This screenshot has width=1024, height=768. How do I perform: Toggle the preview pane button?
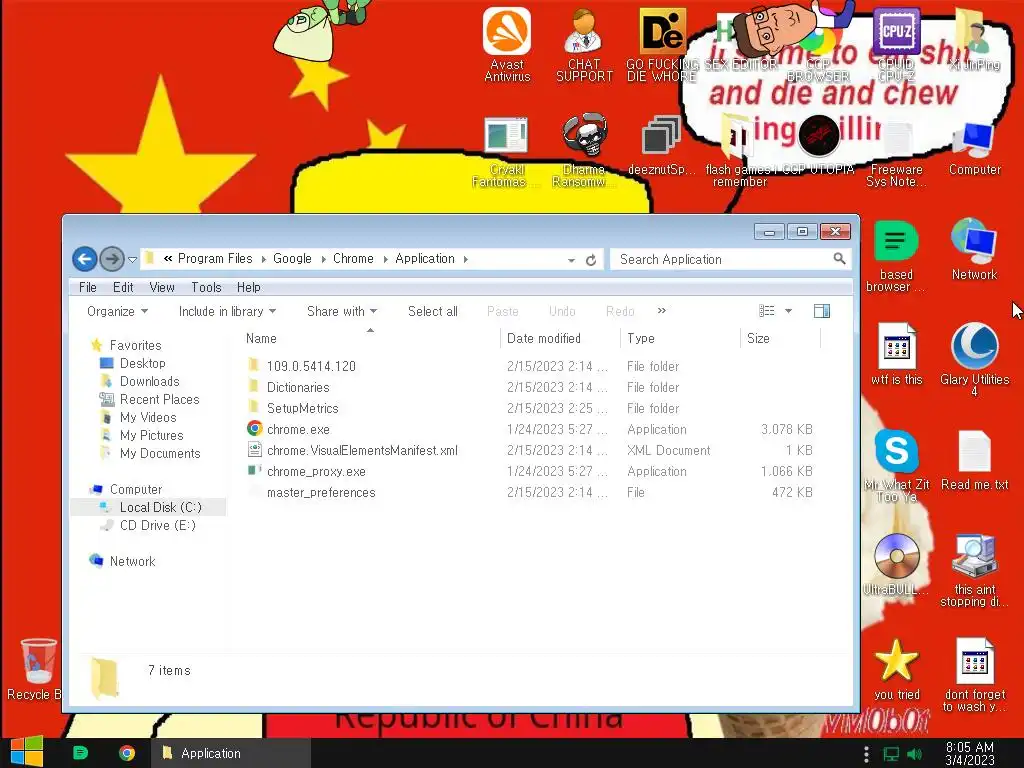[822, 311]
